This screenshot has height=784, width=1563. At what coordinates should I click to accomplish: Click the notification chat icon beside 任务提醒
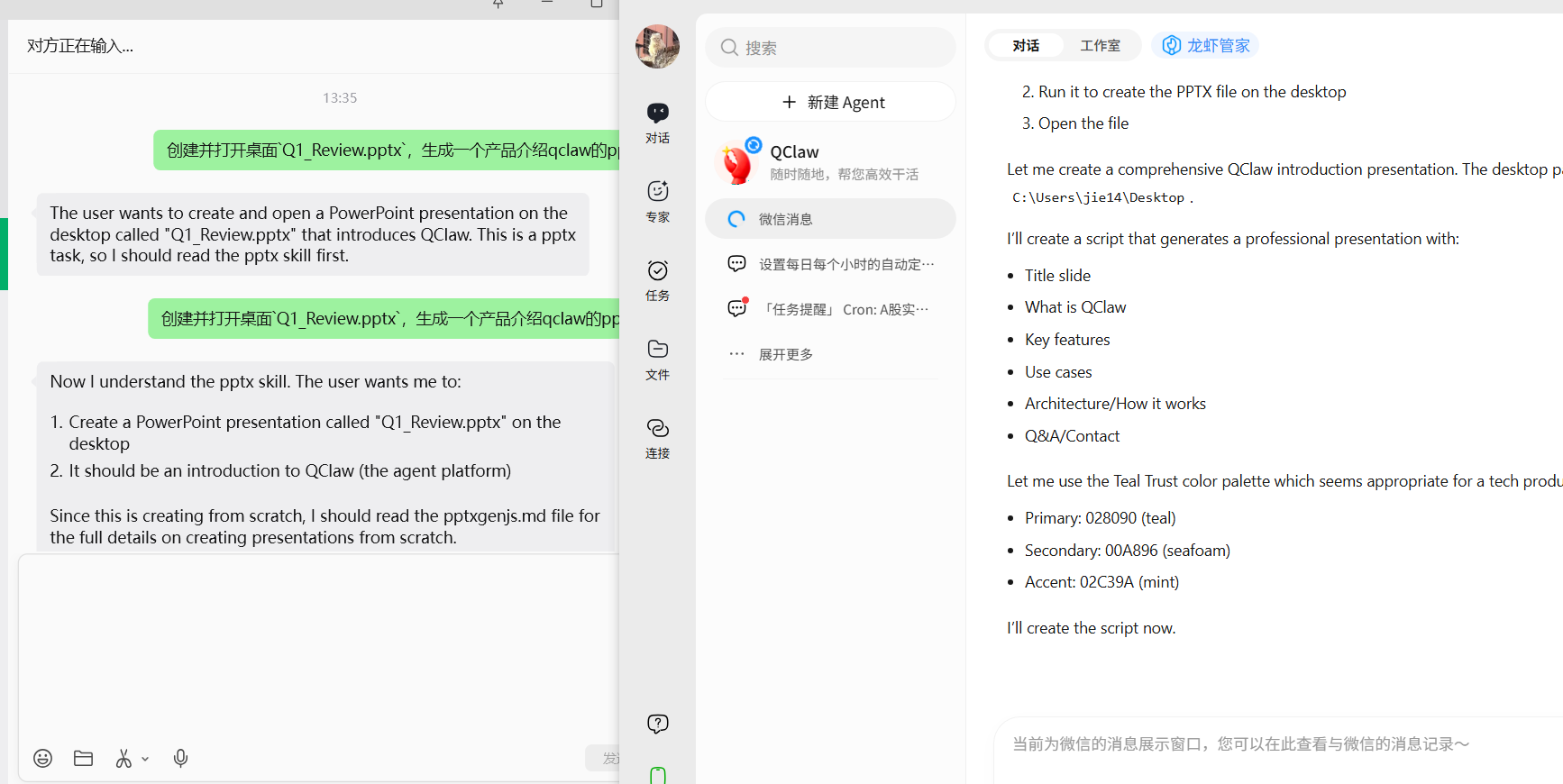(x=736, y=308)
